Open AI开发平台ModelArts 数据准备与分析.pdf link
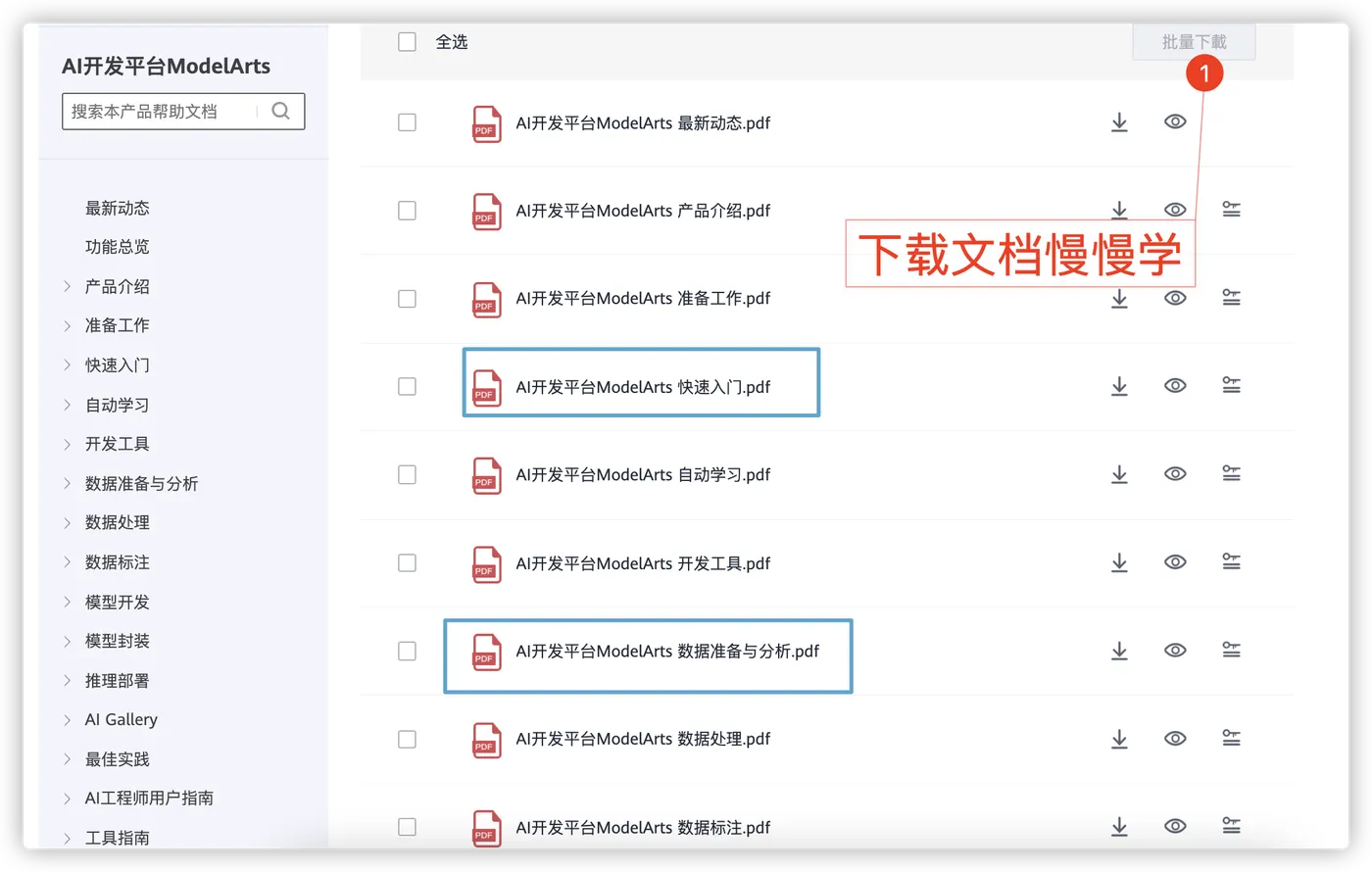Screen dimensions: 1372x872 point(667,652)
